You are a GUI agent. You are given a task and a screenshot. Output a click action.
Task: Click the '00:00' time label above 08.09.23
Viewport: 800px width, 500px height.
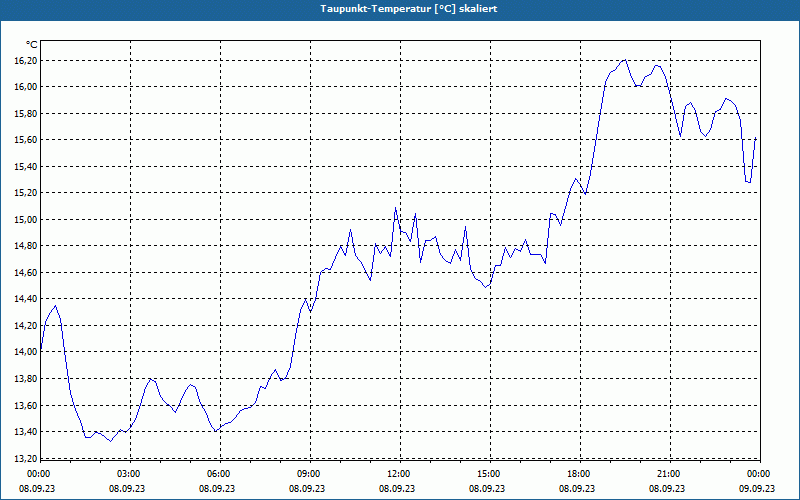coord(38,474)
